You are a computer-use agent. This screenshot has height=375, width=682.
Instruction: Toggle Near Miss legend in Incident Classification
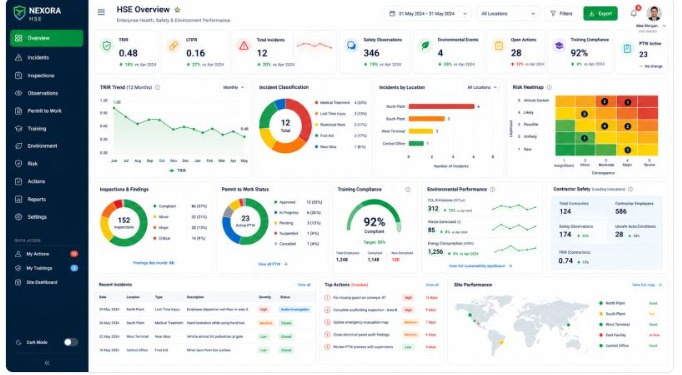point(326,147)
